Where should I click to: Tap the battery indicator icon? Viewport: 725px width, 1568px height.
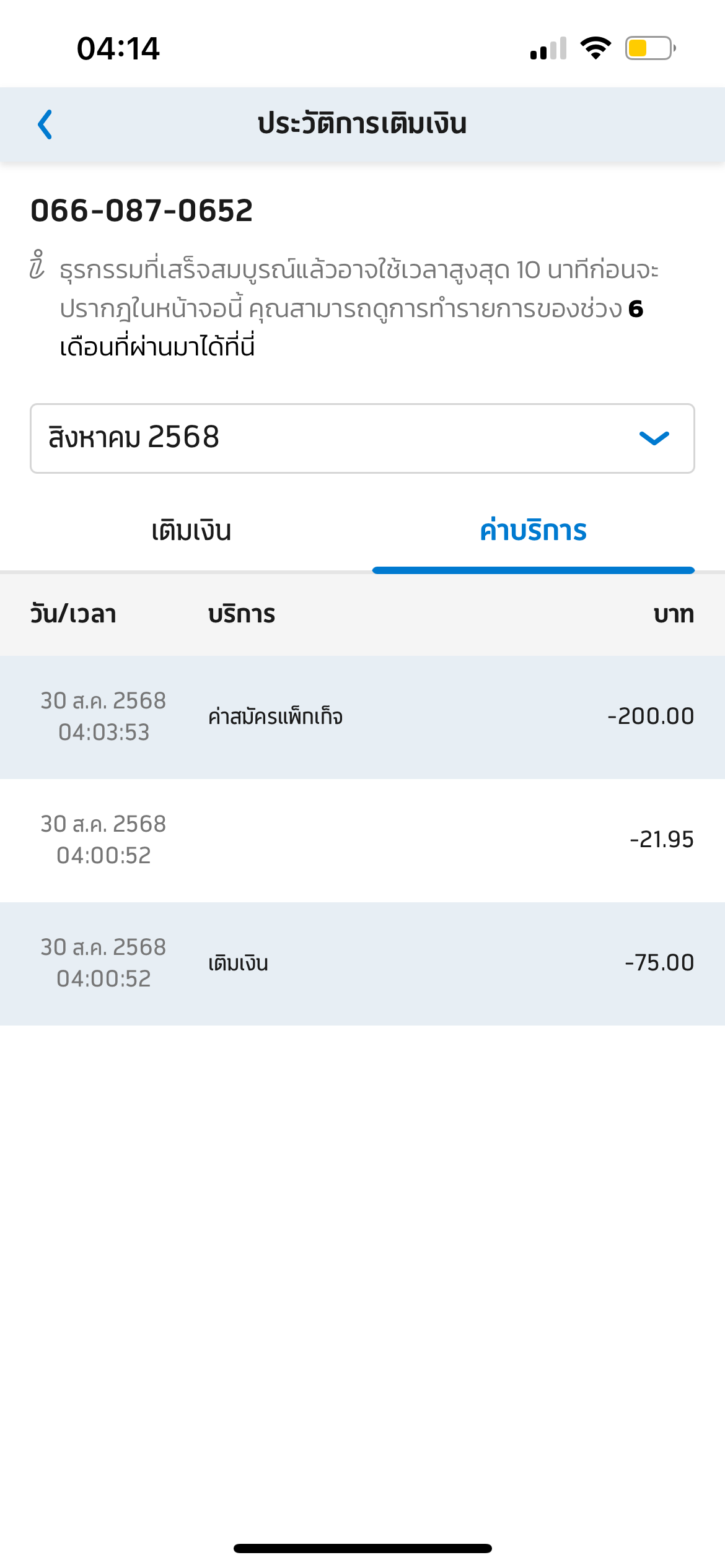tap(649, 48)
